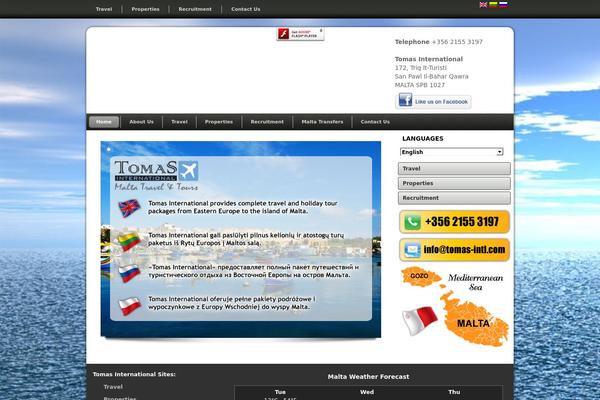Click the Russian flag in the banner

129,273
